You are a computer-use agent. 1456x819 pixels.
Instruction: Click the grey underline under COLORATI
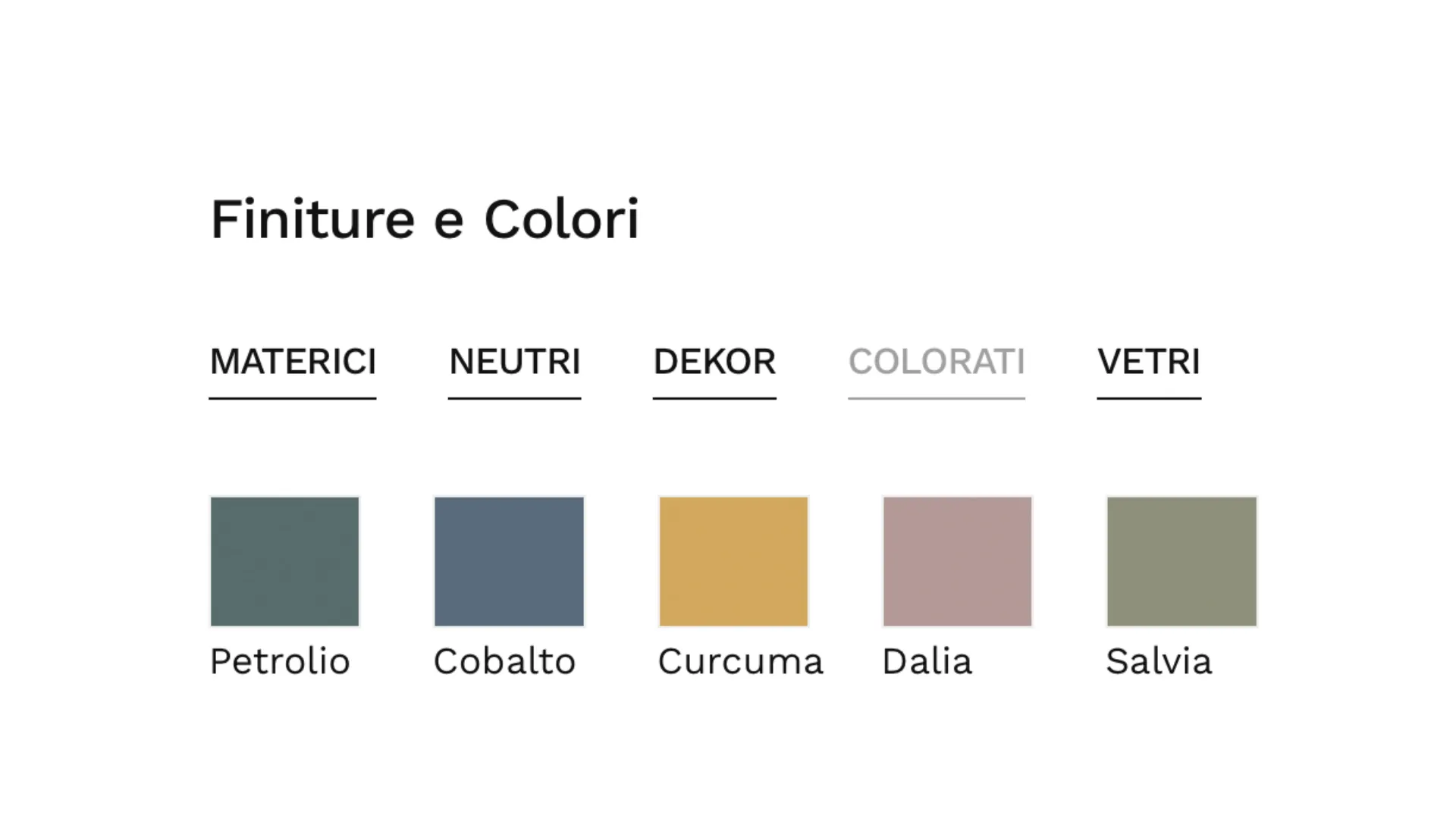pyautogui.click(x=937, y=398)
